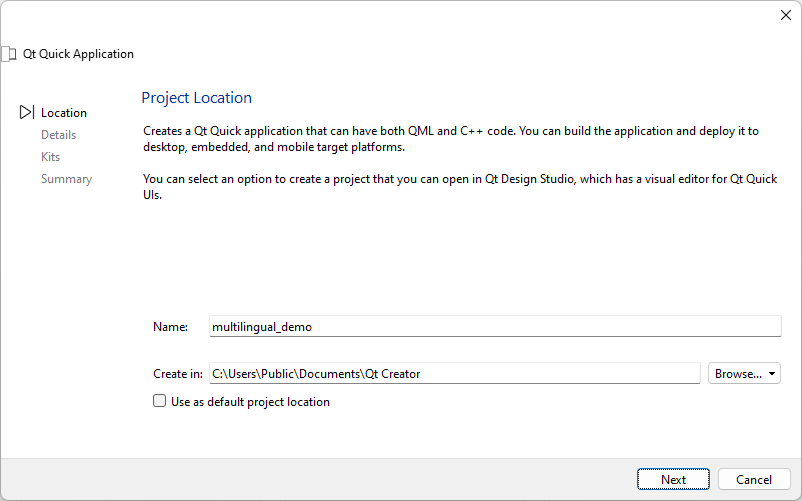The image size is (802, 501).
Task: Click the Qt Quick Application window icon
Action: [x=10, y=54]
